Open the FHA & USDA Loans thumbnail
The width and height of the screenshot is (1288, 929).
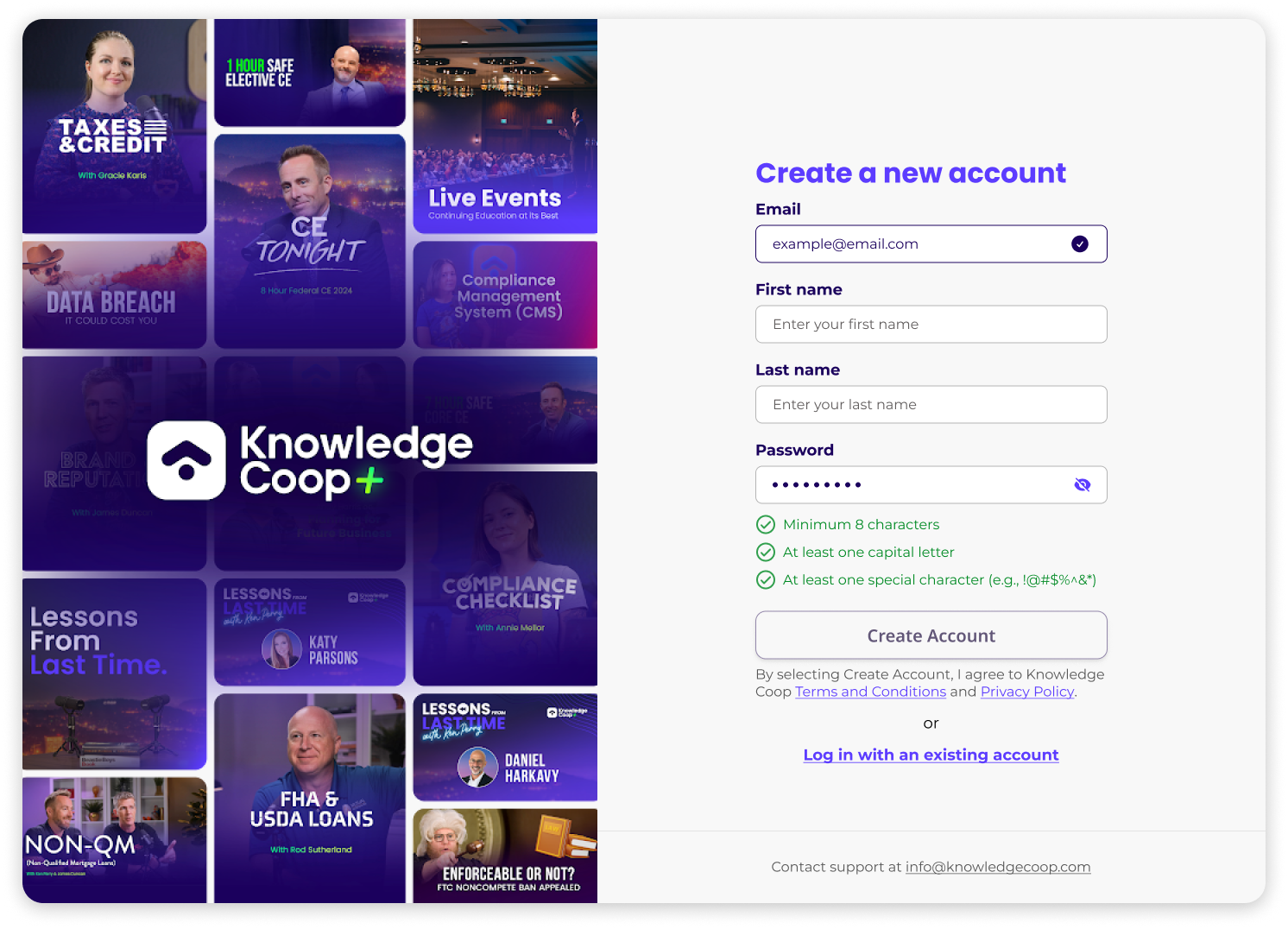309,798
